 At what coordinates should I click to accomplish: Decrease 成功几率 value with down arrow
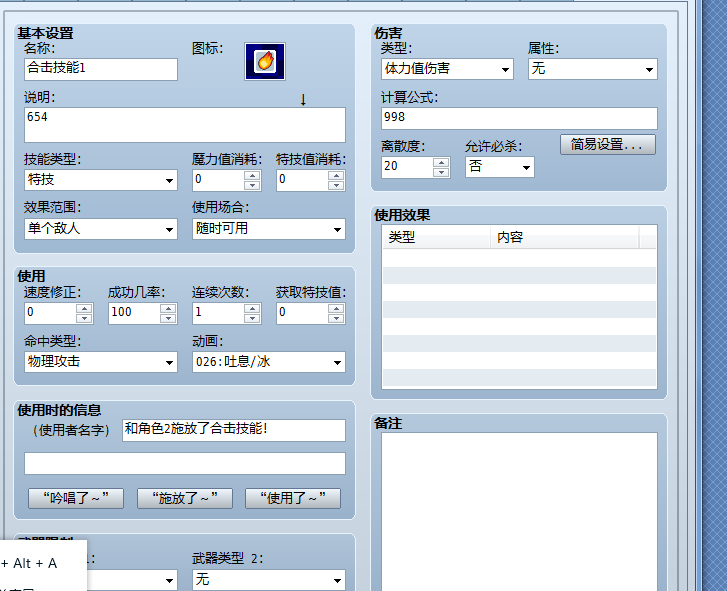(x=168, y=318)
